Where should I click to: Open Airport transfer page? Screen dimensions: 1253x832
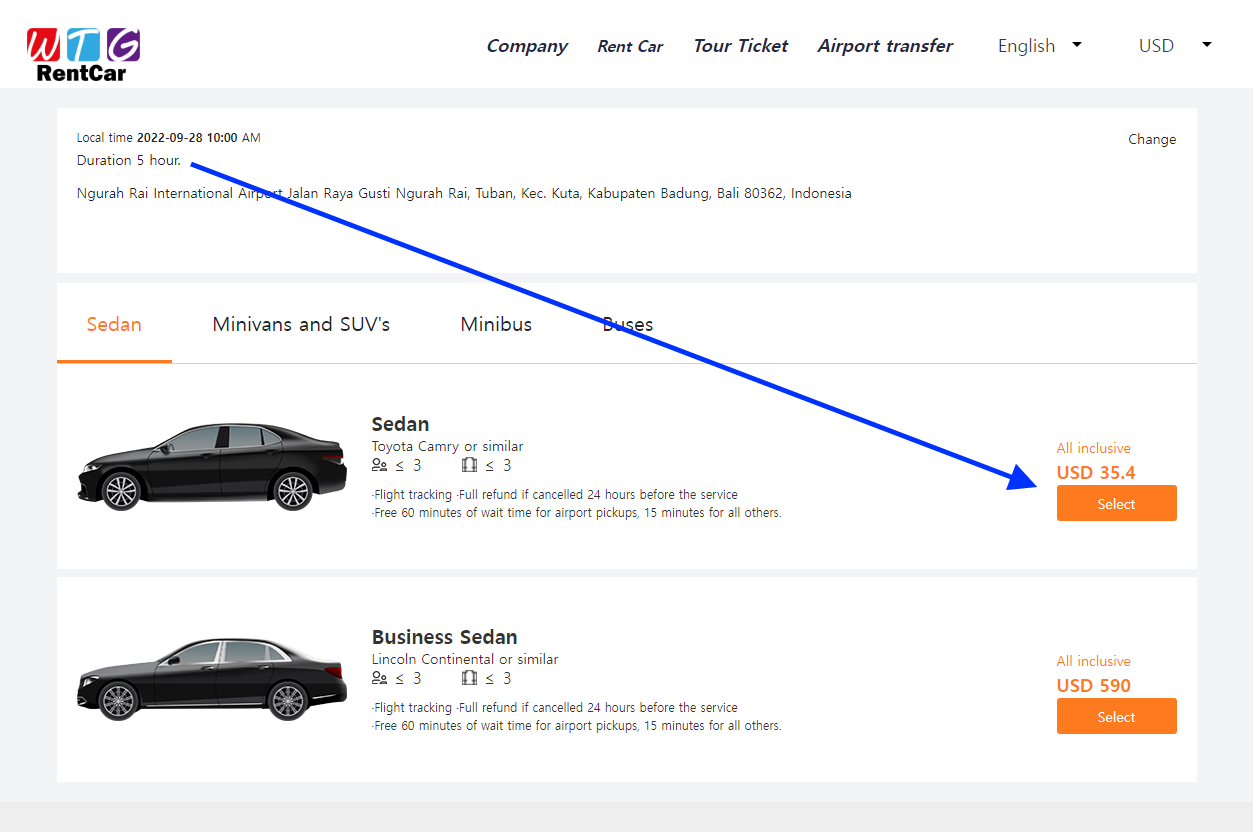[x=885, y=46]
